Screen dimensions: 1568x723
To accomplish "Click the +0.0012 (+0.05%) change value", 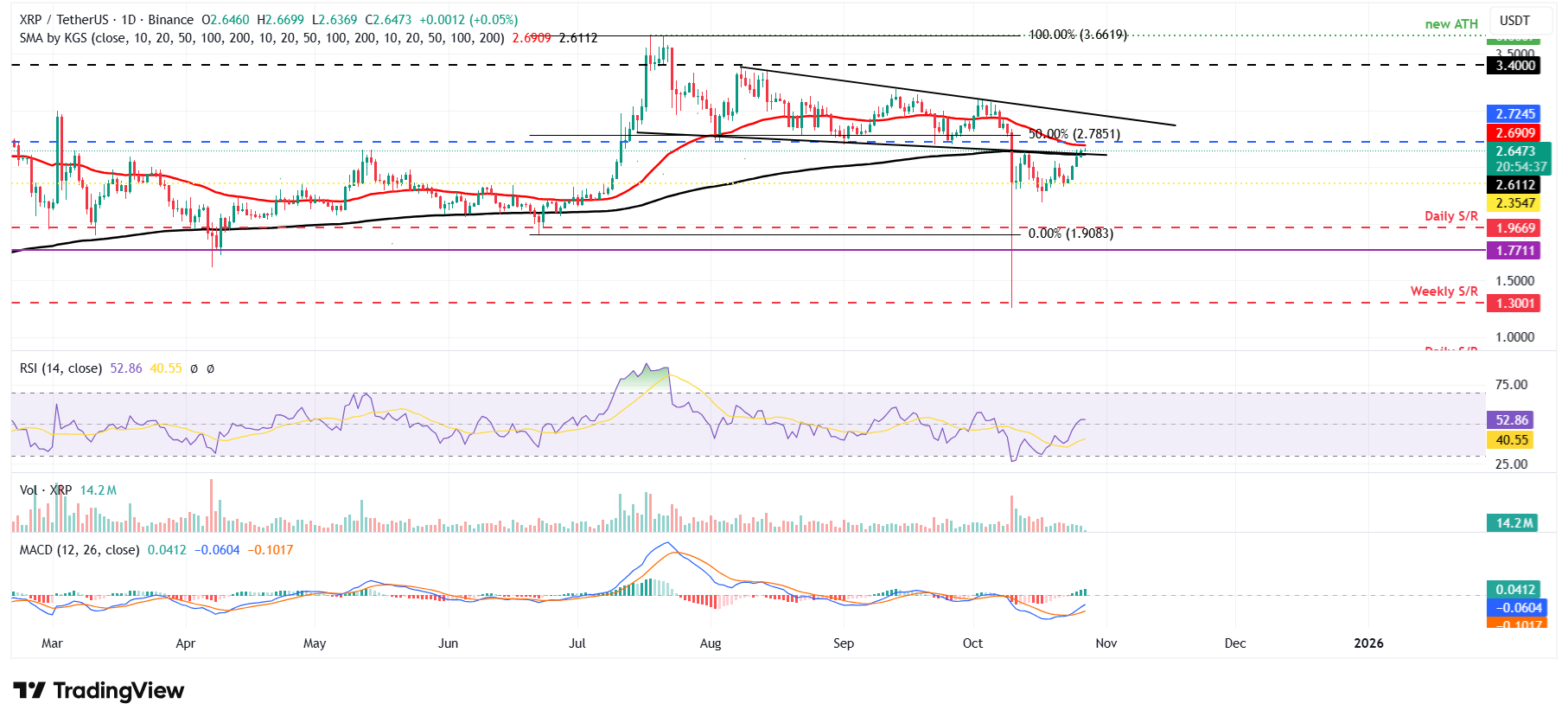I will pos(467,20).
